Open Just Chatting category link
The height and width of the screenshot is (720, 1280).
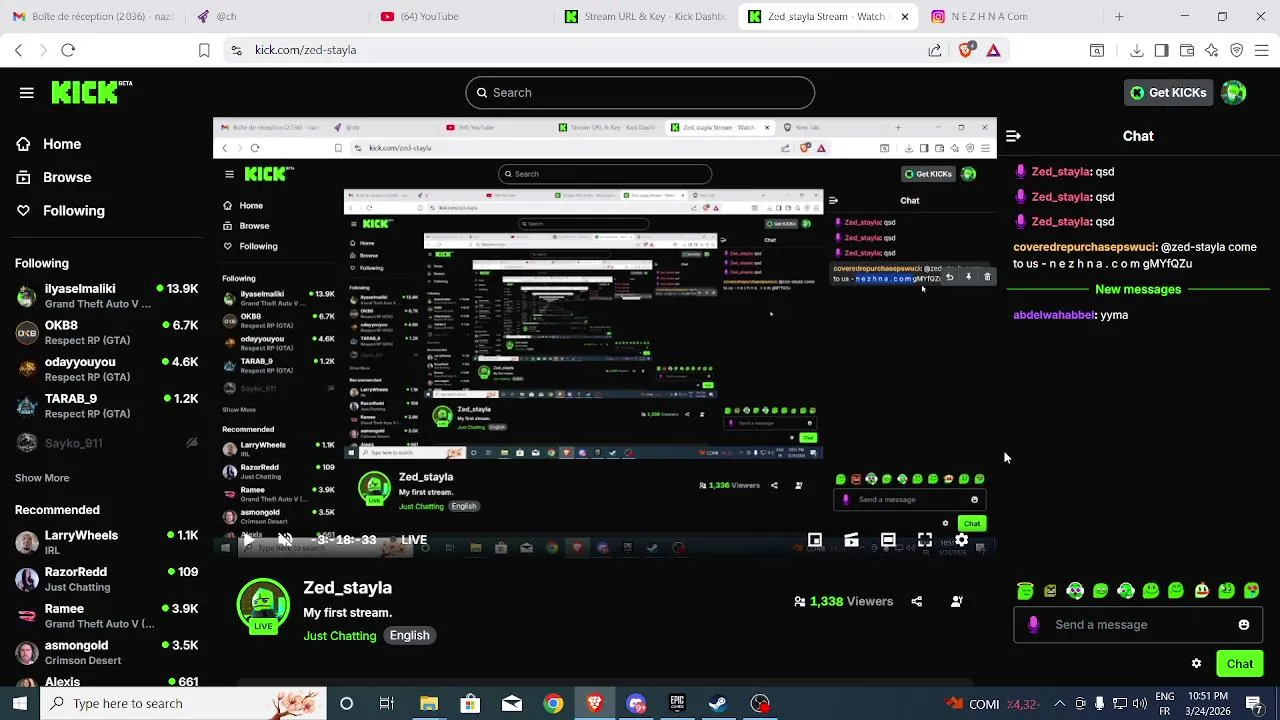(x=340, y=636)
